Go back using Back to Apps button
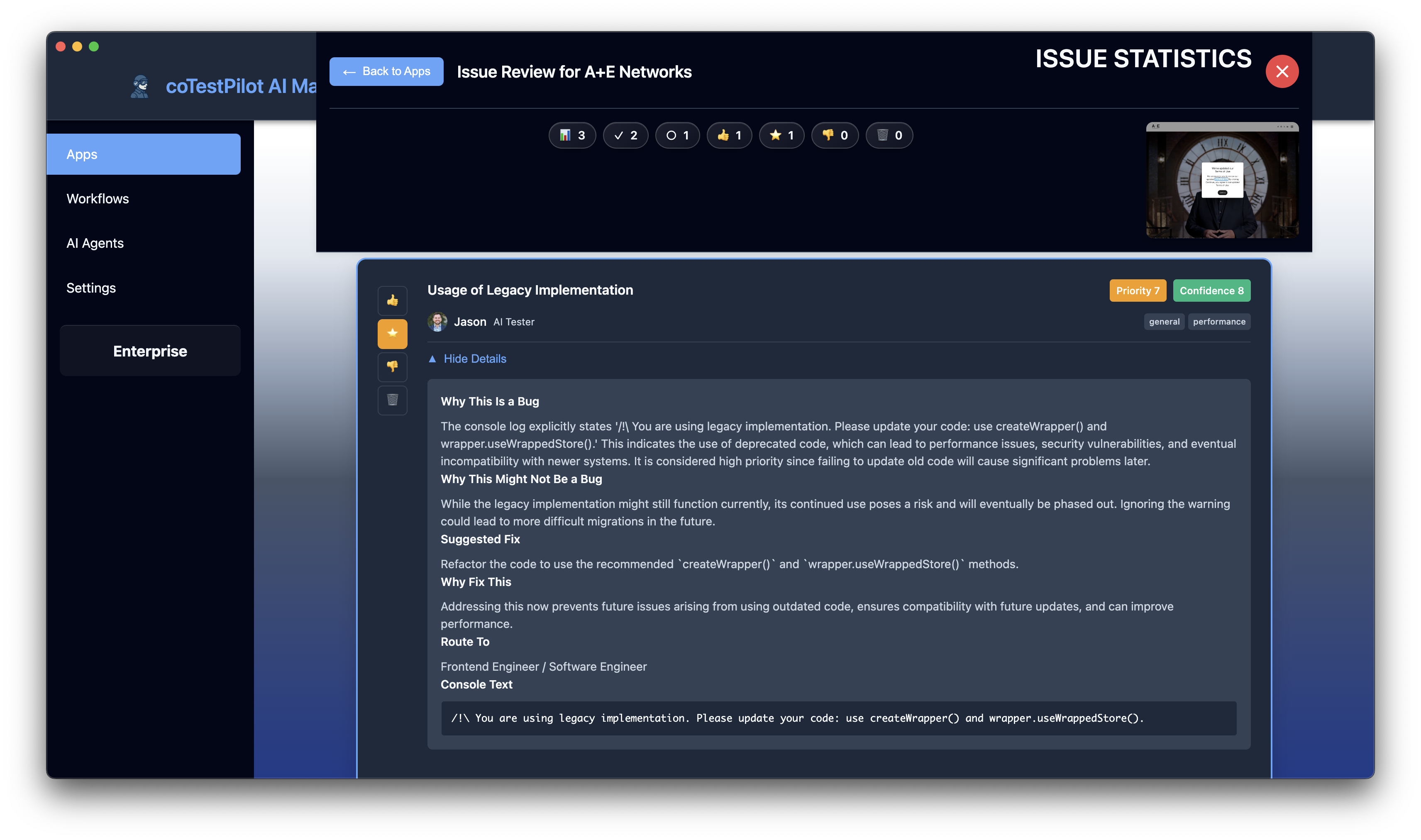1421x840 pixels. coord(386,71)
